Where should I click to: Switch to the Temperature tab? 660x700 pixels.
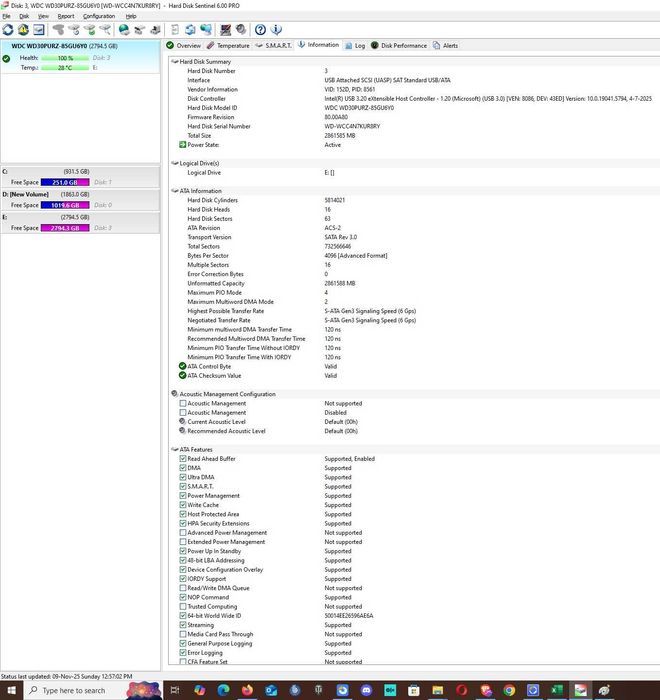tap(228, 46)
